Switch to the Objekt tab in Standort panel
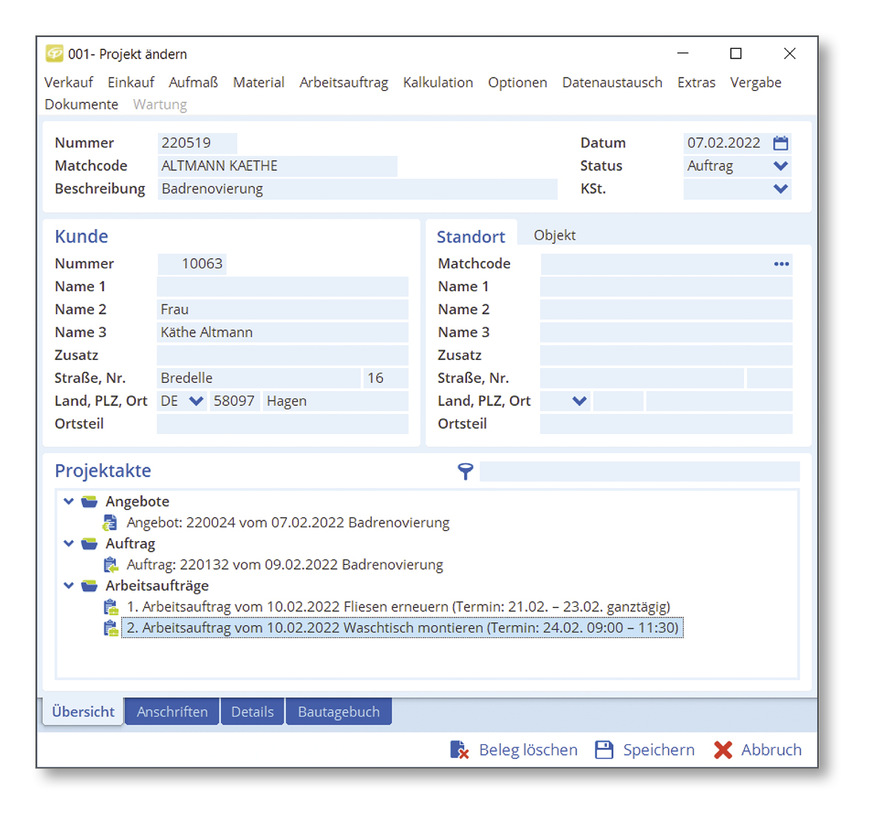 (x=553, y=235)
